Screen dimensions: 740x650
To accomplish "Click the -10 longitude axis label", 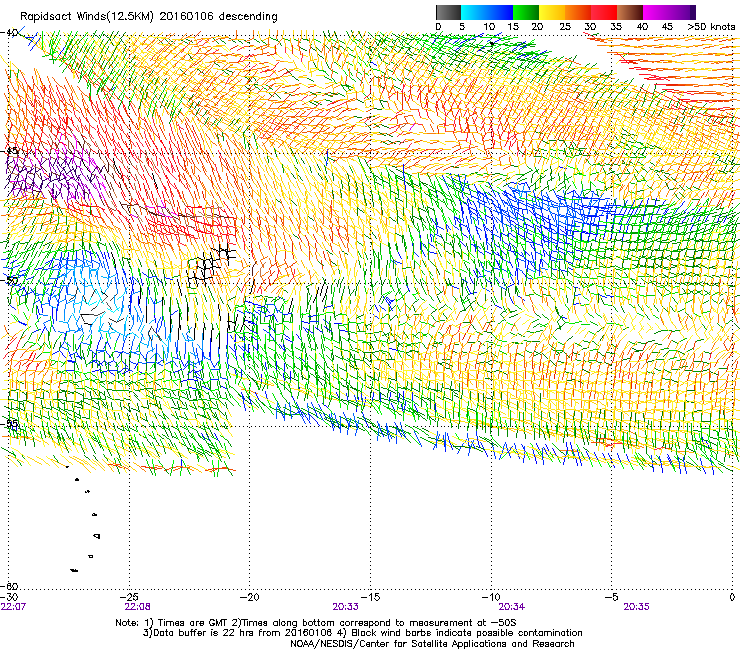I will pos(491,598).
